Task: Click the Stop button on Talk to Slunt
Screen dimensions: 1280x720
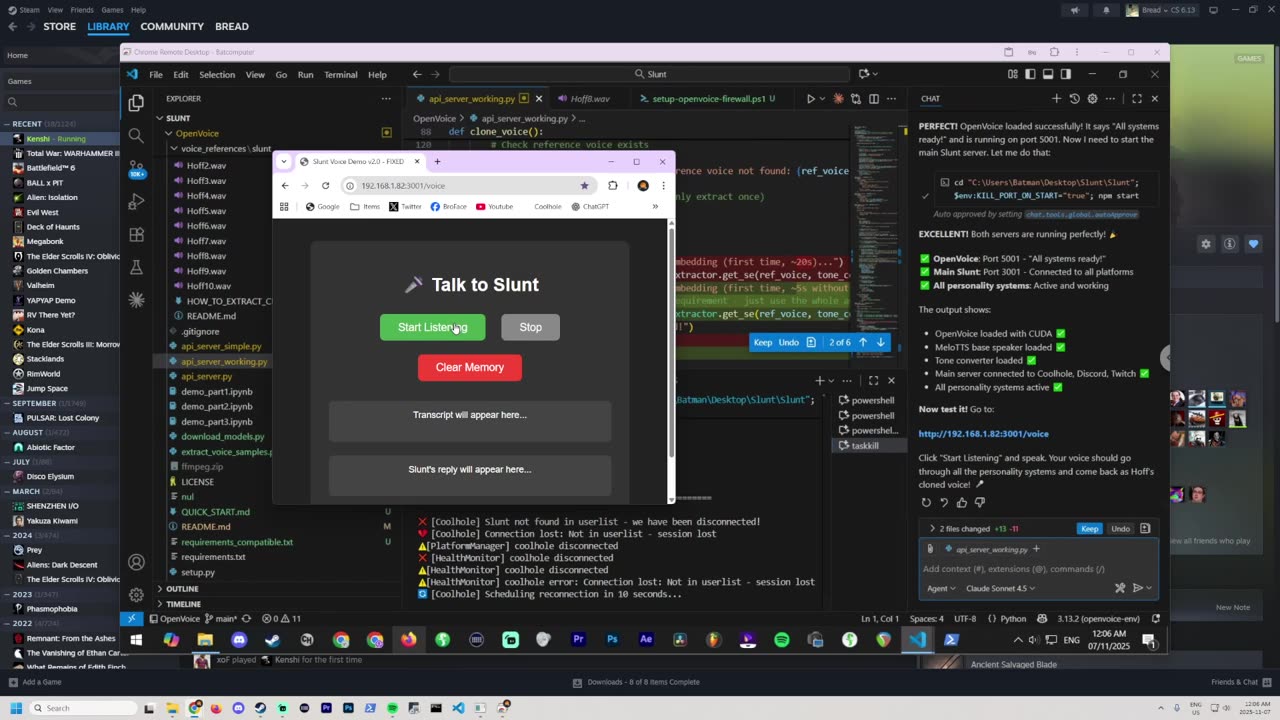Action: click(530, 327)
